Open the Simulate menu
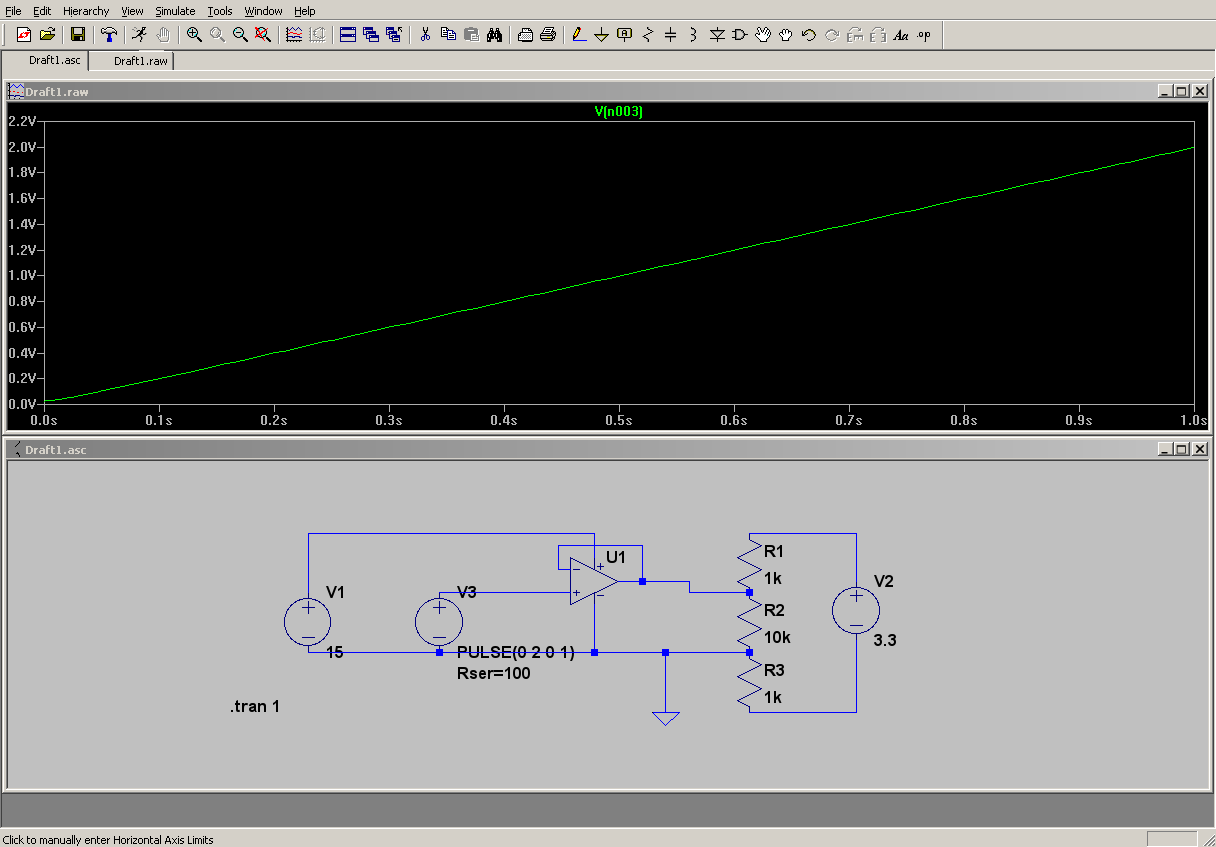This screenshot has height=847, width=1216. (175, 11)
